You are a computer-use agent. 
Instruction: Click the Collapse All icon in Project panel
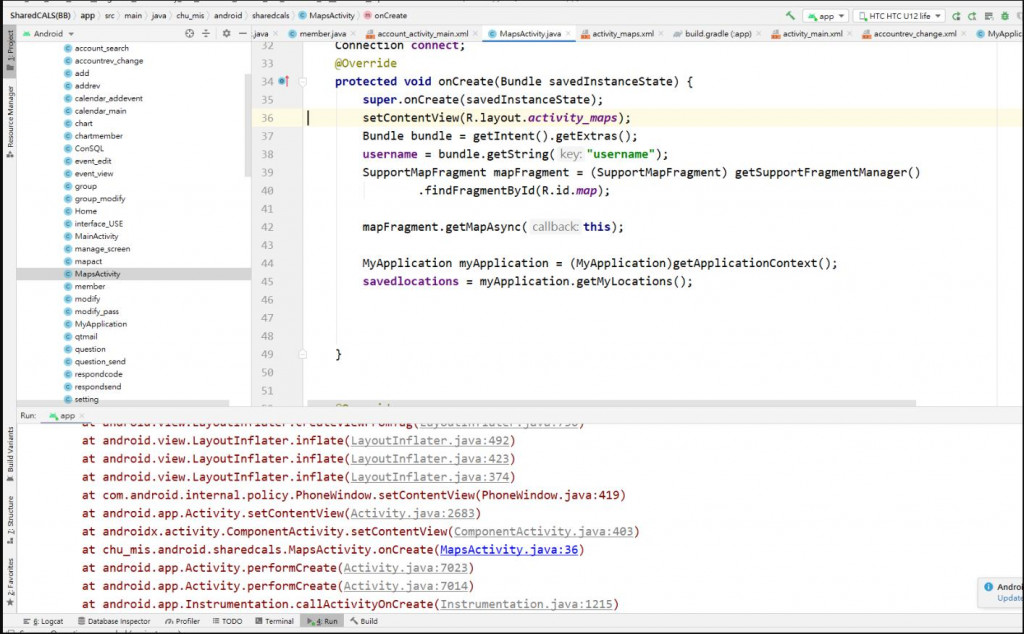pyautogui.click(x=206, y=33)
